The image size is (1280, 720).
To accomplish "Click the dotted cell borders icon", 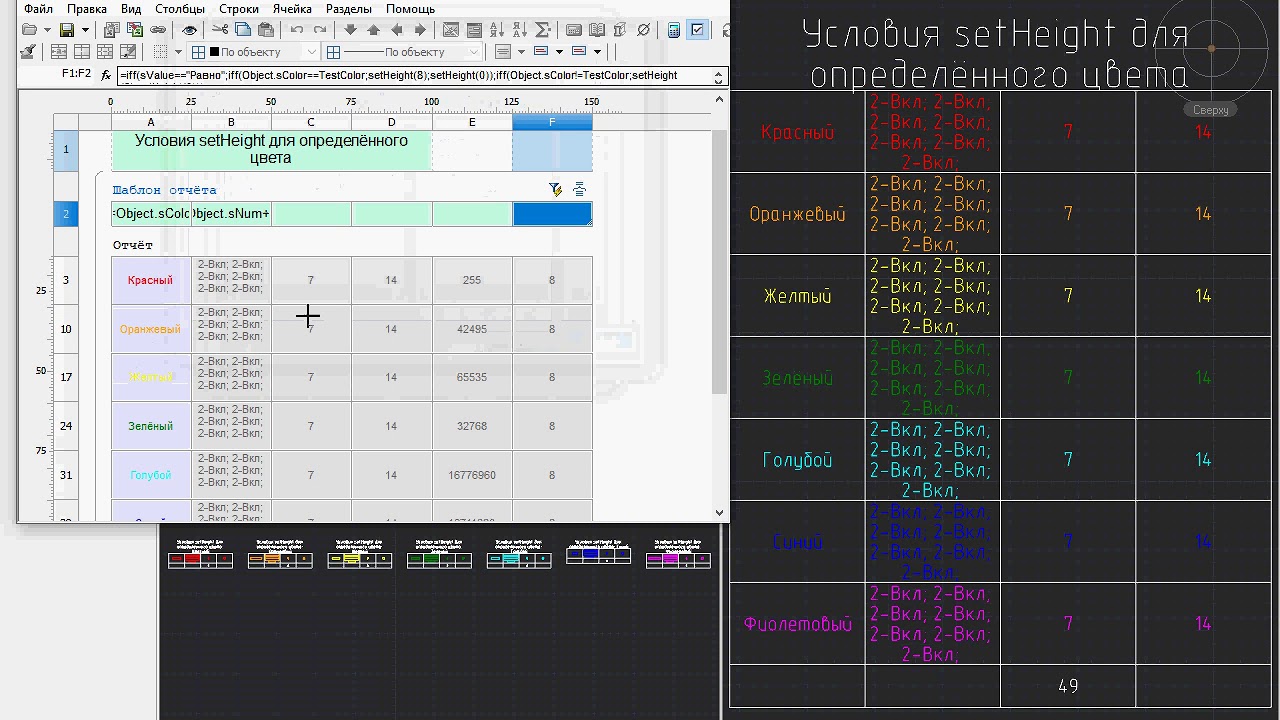I will click(161, 52).
